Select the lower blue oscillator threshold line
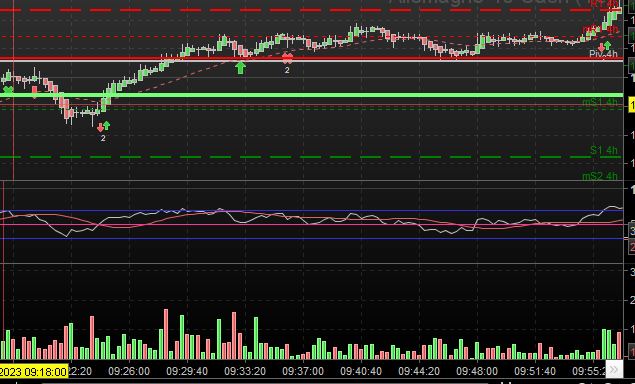Image resolution: width=635 pixels, height=384 pixels. 311,239
